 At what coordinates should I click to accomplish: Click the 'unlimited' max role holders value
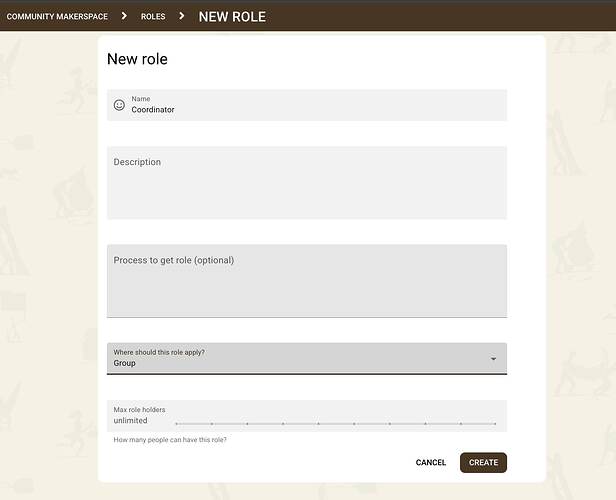point(130,421)
